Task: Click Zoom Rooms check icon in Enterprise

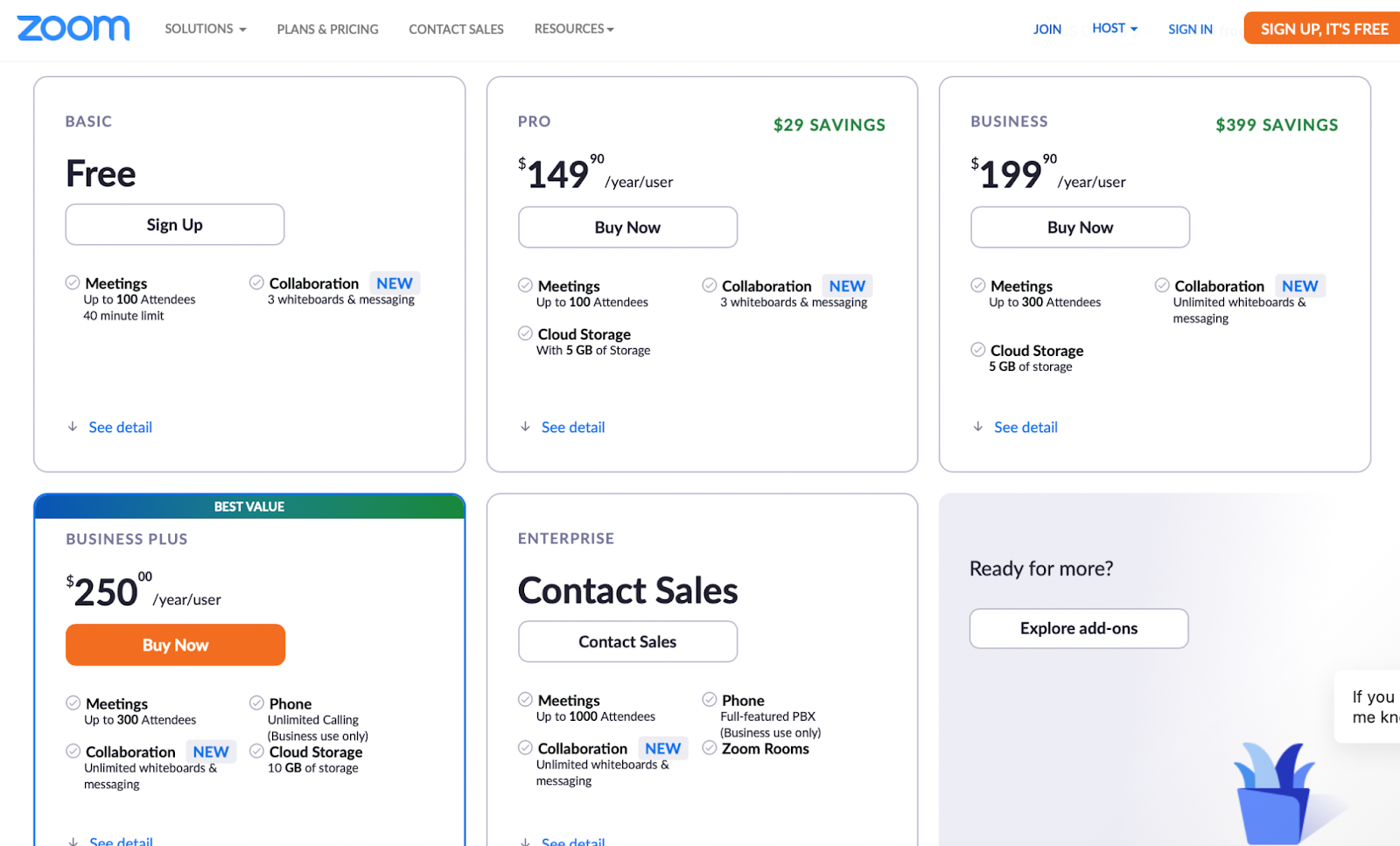Action: [x=710, y=748]
